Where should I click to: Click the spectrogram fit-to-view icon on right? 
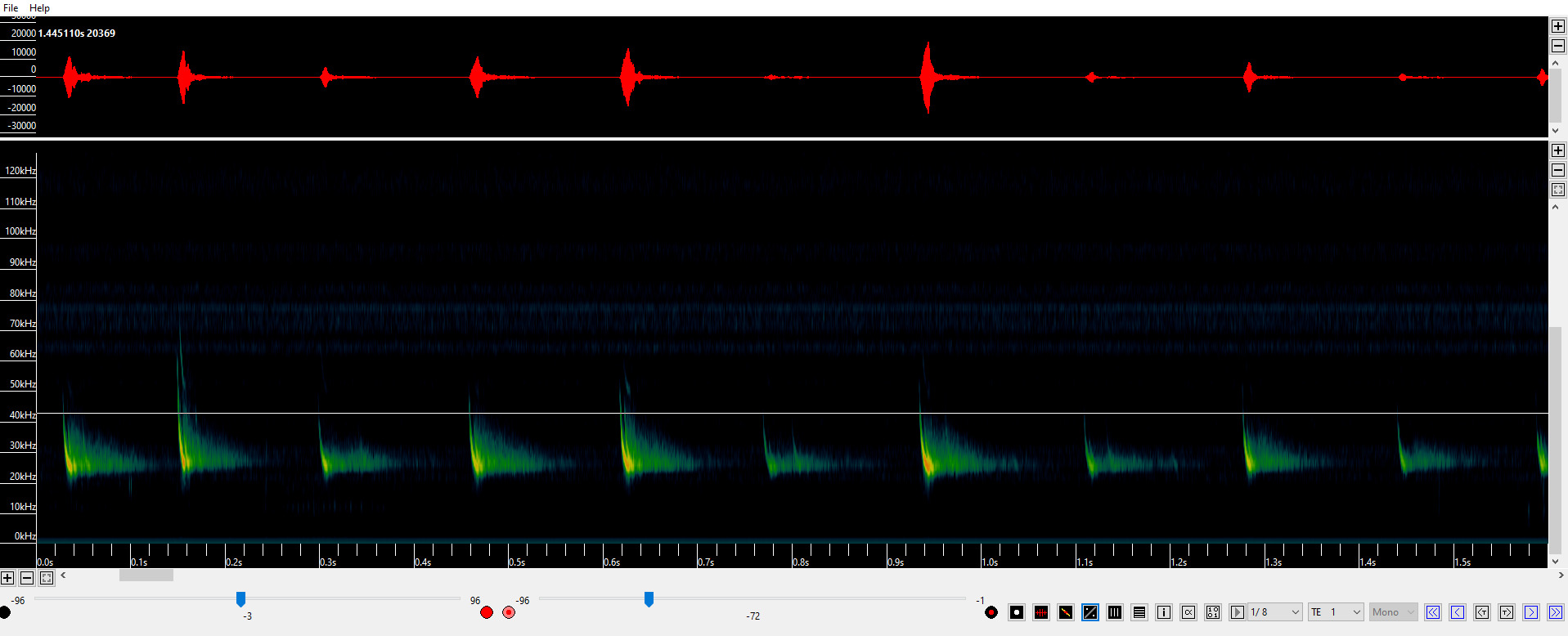click(x=1558, y=190)
